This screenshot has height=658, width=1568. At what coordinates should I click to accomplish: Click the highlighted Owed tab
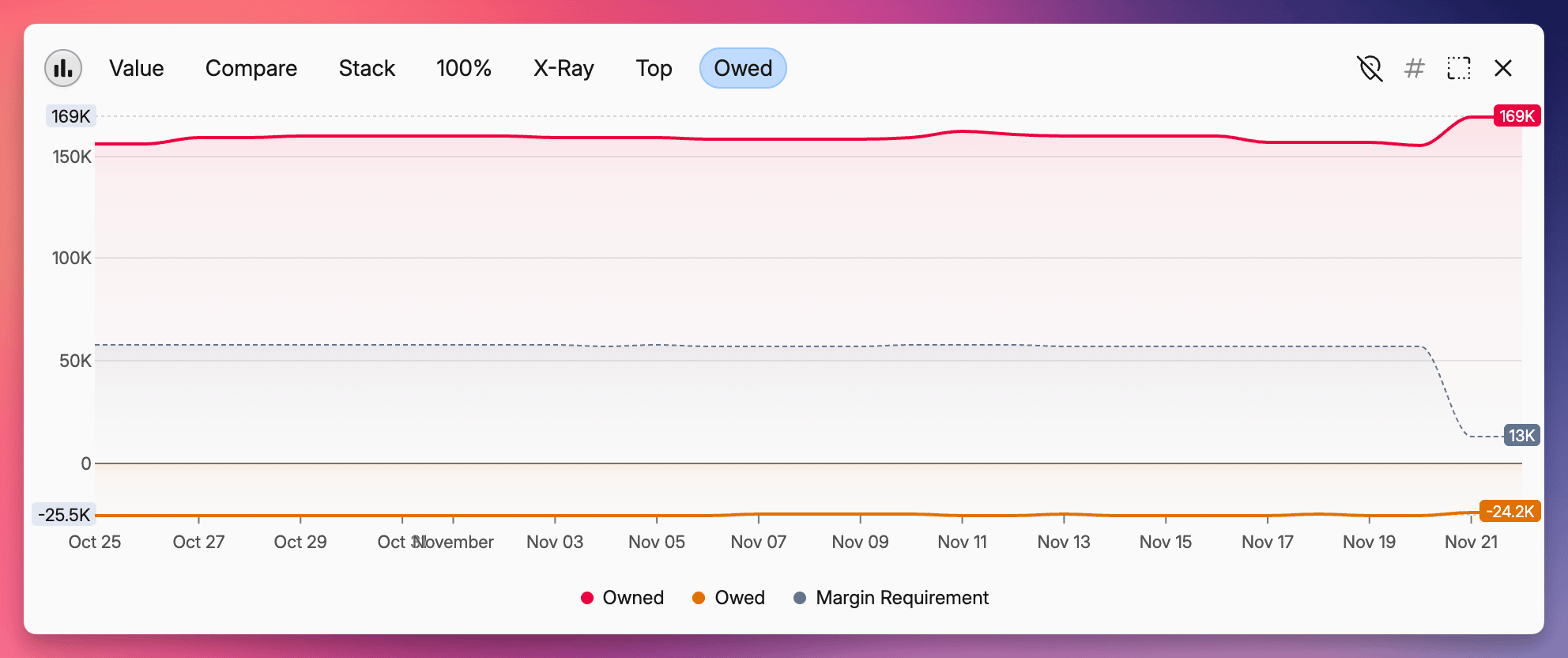(743, 68)
